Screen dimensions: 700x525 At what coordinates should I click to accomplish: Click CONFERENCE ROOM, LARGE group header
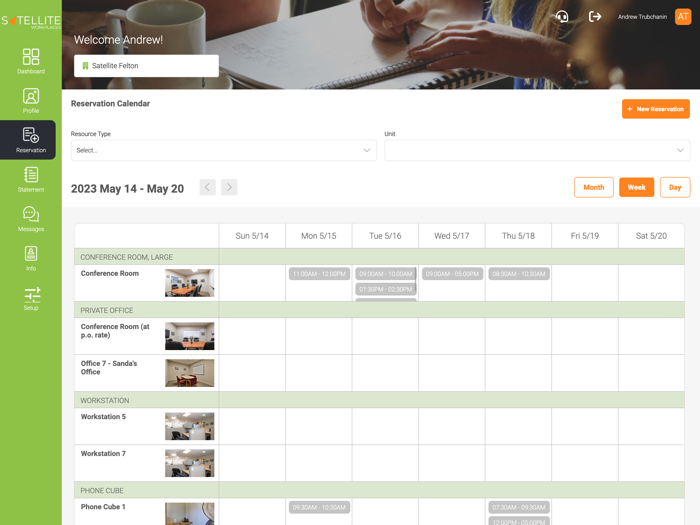[126, 257]
